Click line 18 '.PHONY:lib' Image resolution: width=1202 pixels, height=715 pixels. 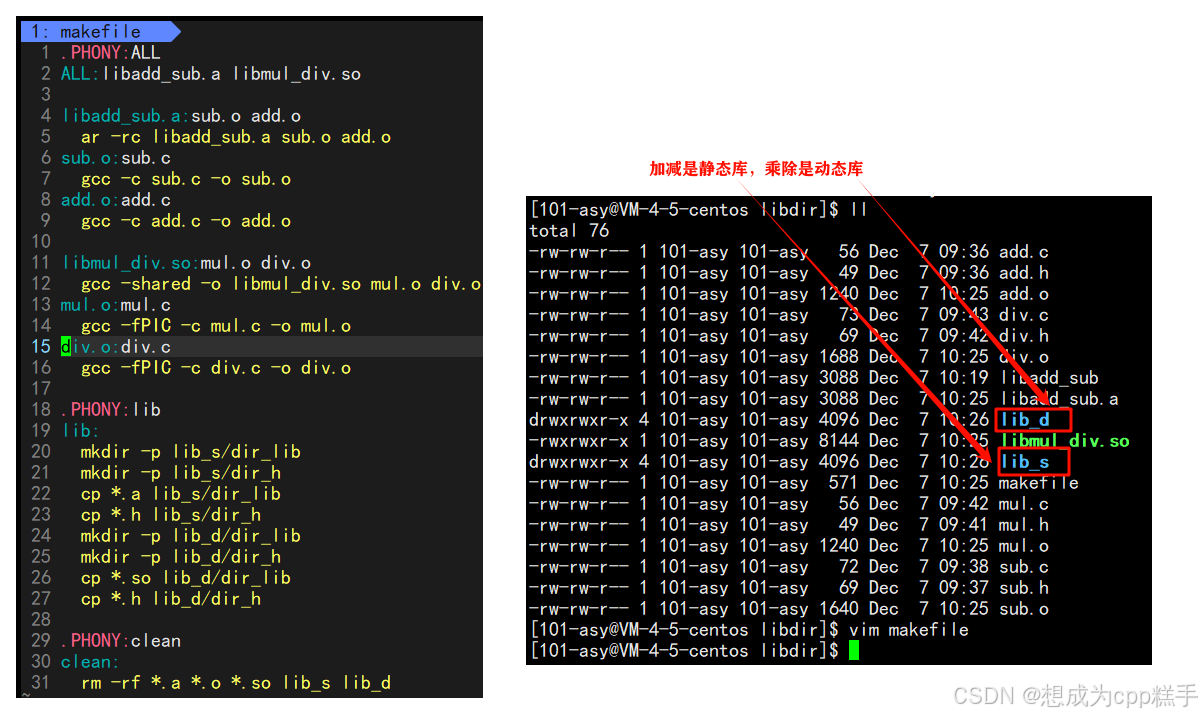point(110,410)
